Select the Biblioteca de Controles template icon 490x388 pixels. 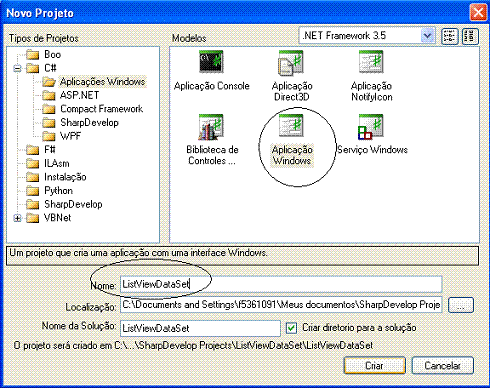click(211, 126)
